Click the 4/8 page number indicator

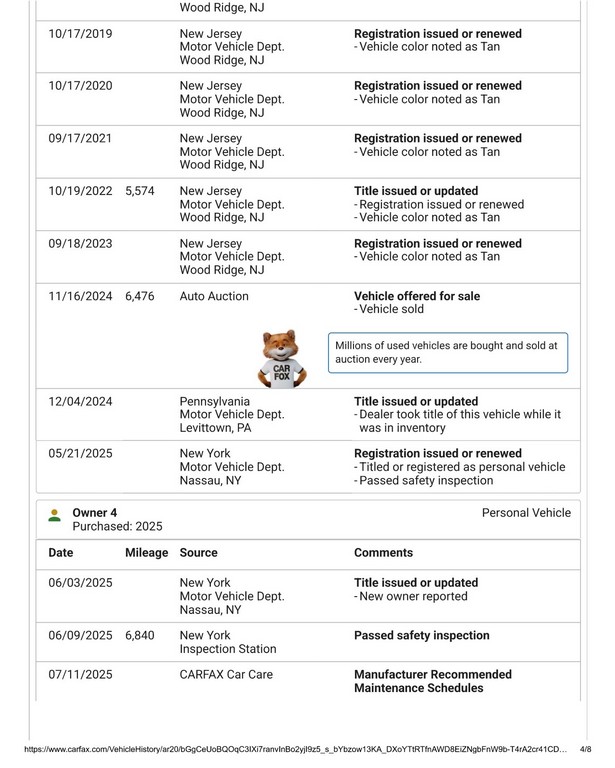click(x=585, y=747)
